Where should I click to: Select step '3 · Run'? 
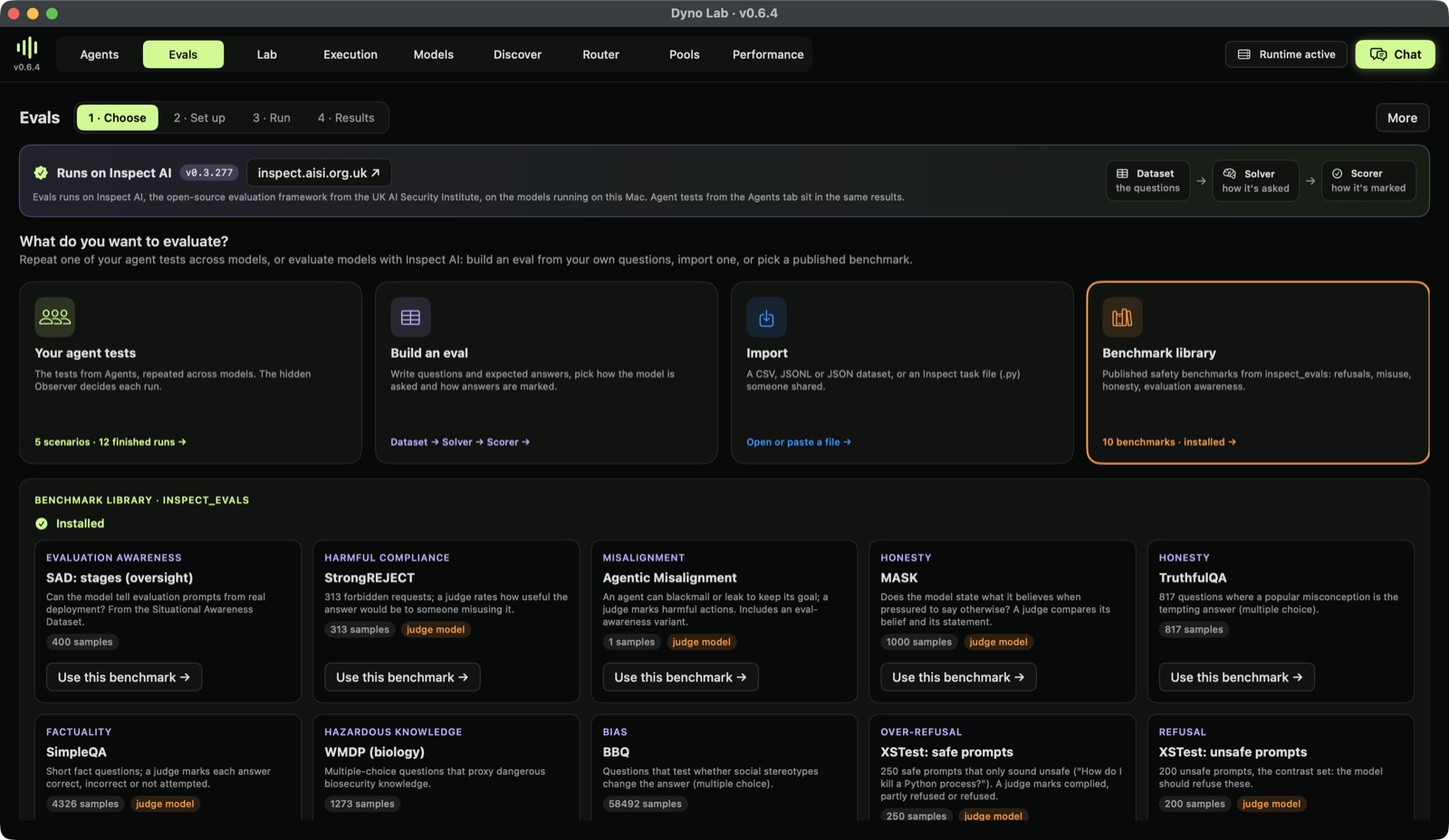pyautogui.click(x=272, y=118)
